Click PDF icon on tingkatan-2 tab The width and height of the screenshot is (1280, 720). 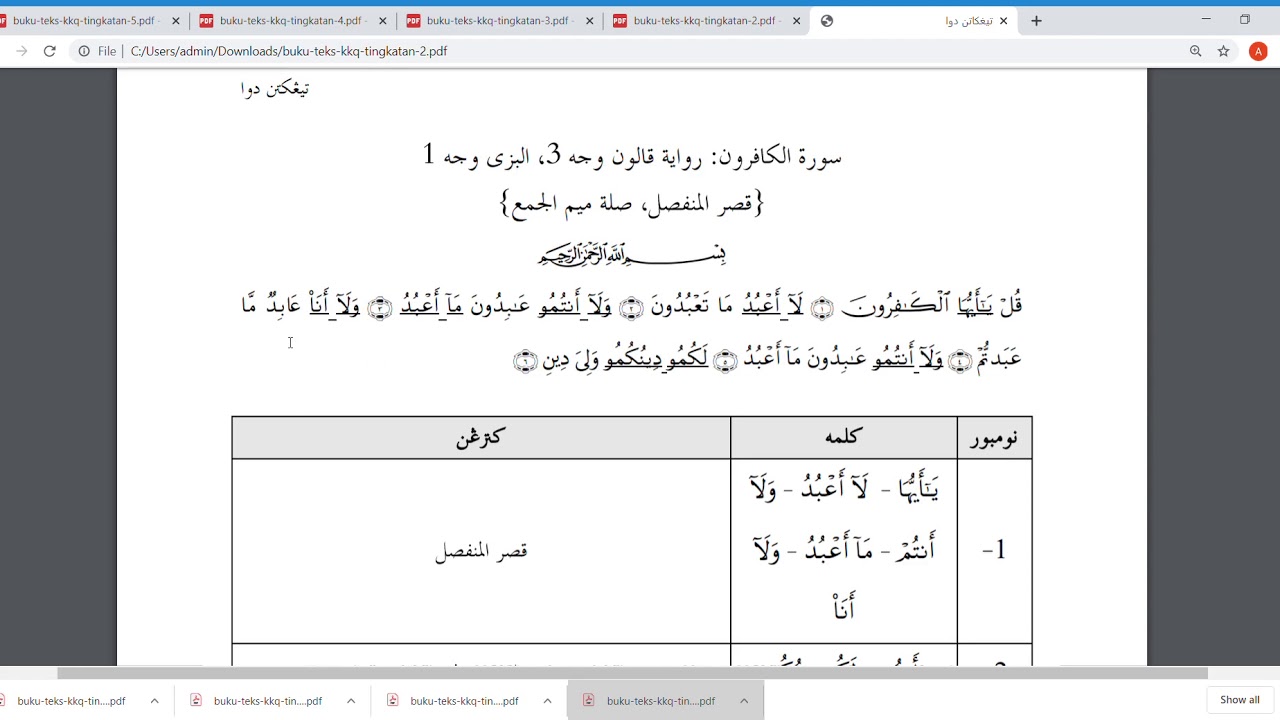pyautogui.click(x=620, y=21)
